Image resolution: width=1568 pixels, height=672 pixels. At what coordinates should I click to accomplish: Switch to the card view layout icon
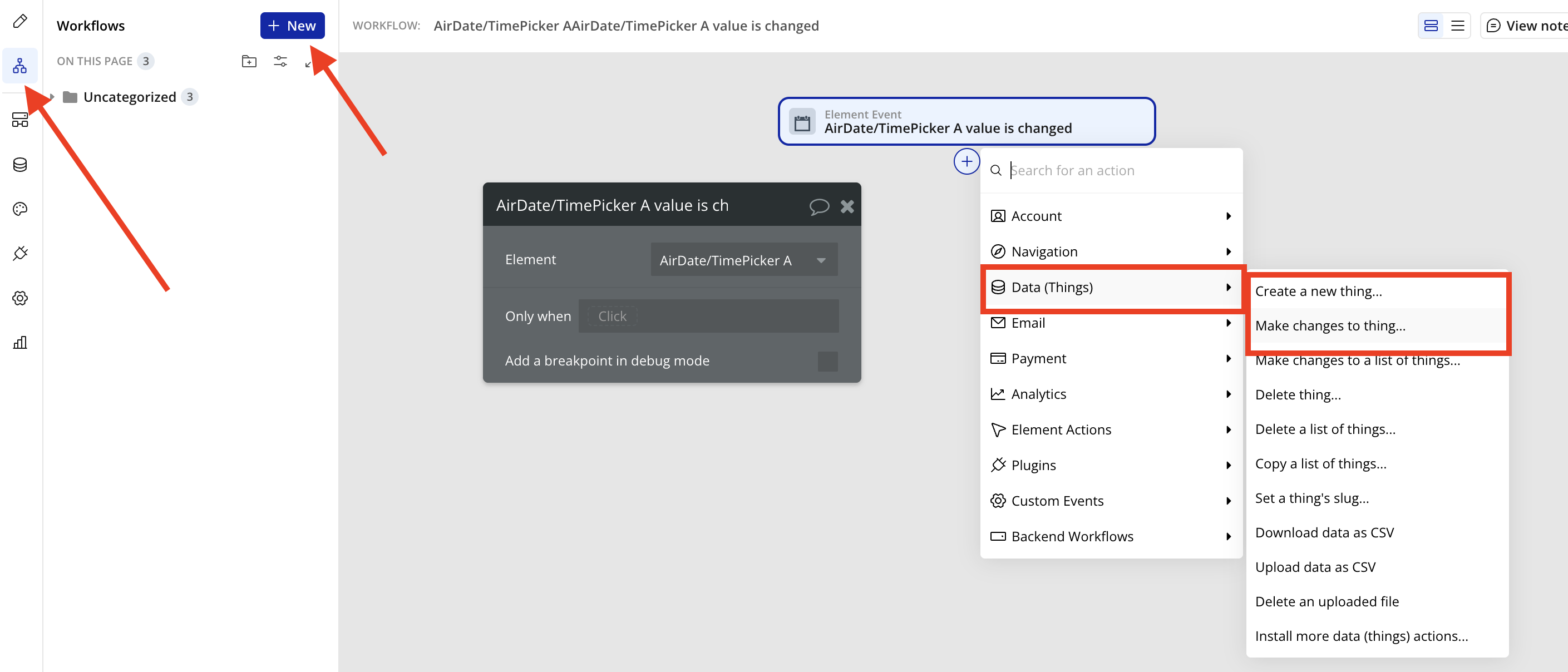pos(1431,26)
